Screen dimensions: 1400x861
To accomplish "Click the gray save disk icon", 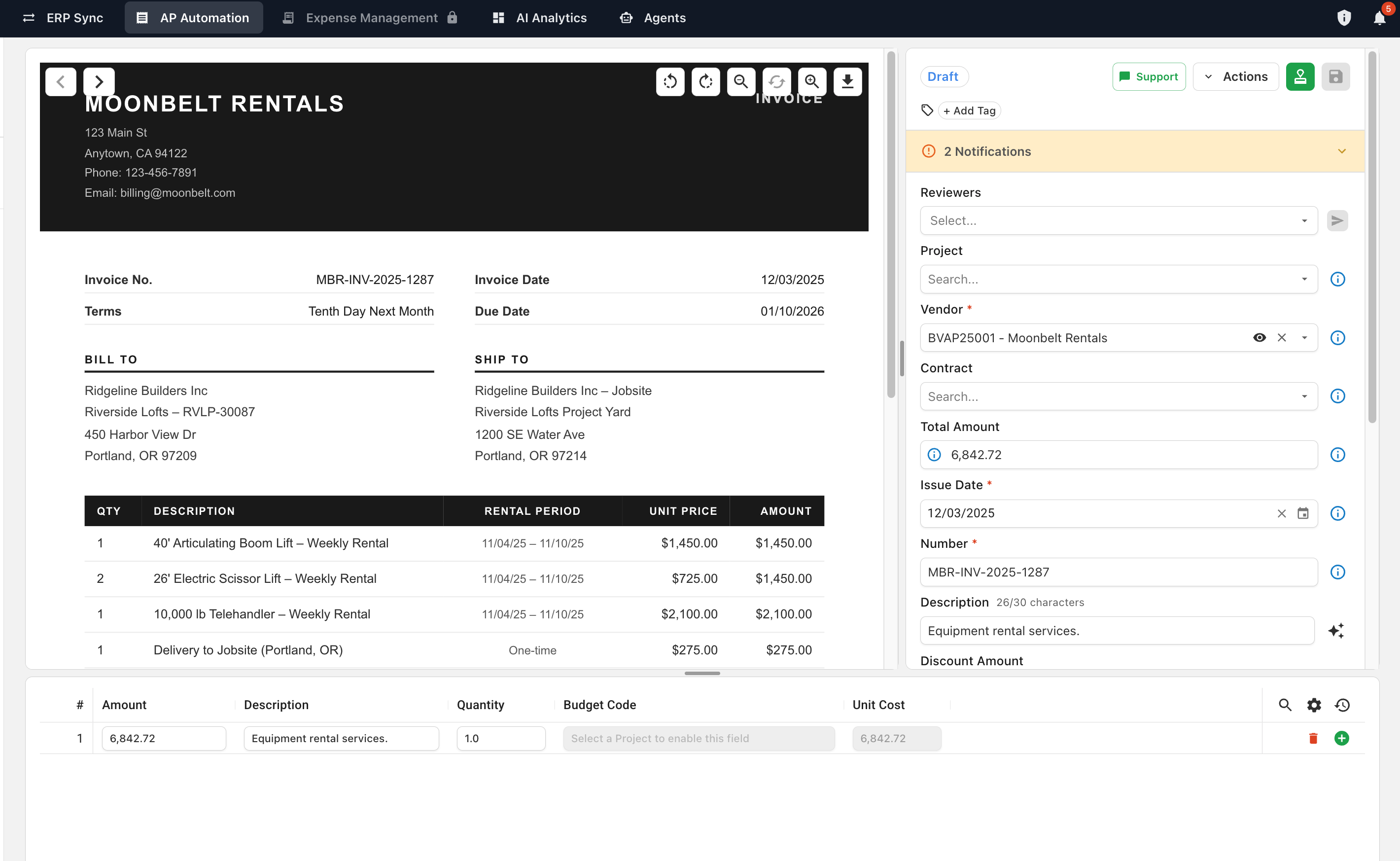I will pyautogui.click(x=1336, y=77).
